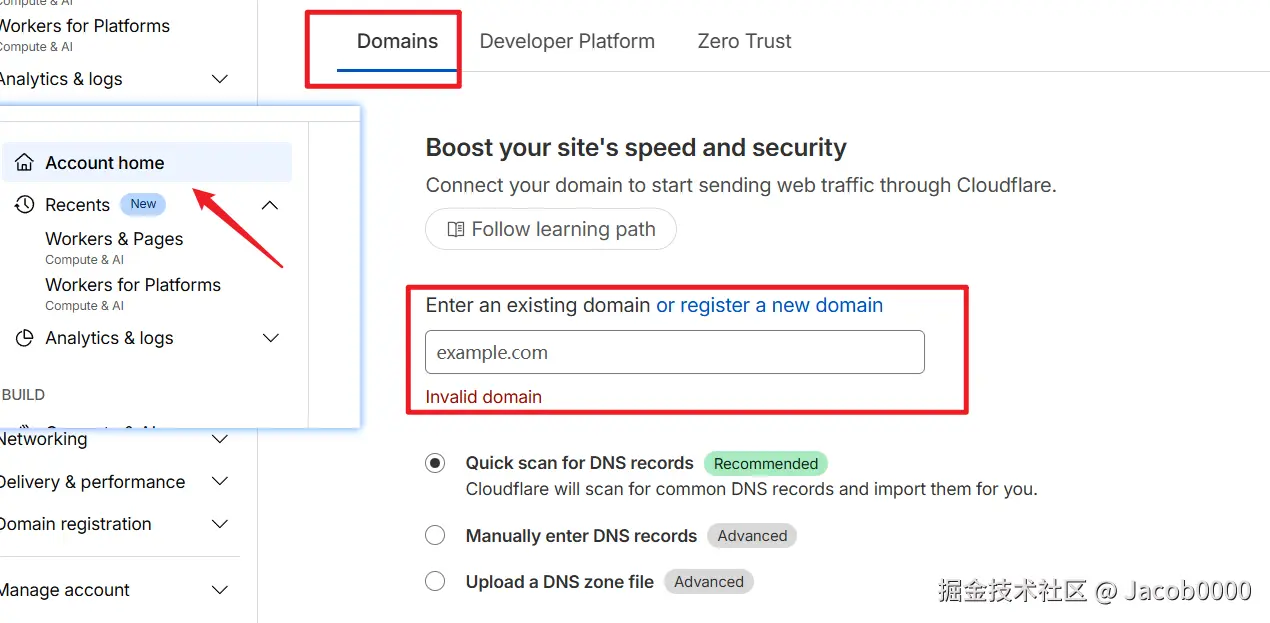Switch to the Zero Trust tab
Image resolution: width=1270 pixels, height=623 pixels.
744,42
